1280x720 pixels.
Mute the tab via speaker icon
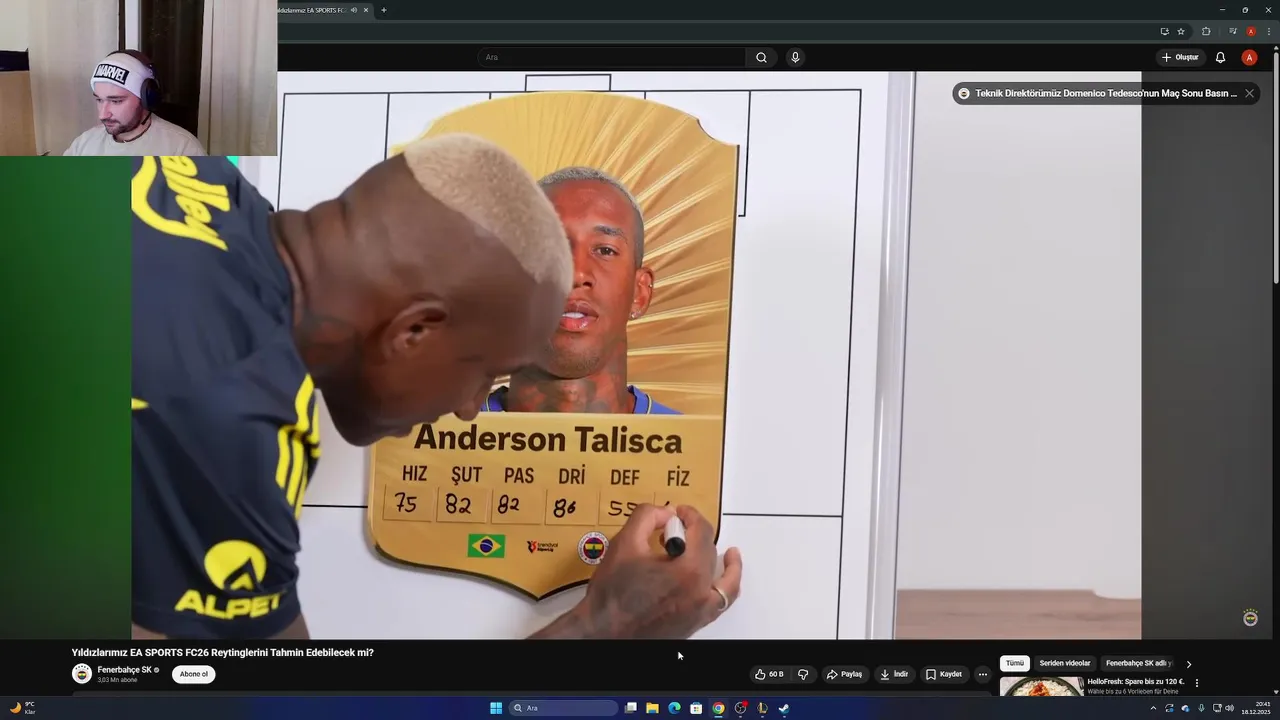(x=354, y=10)
